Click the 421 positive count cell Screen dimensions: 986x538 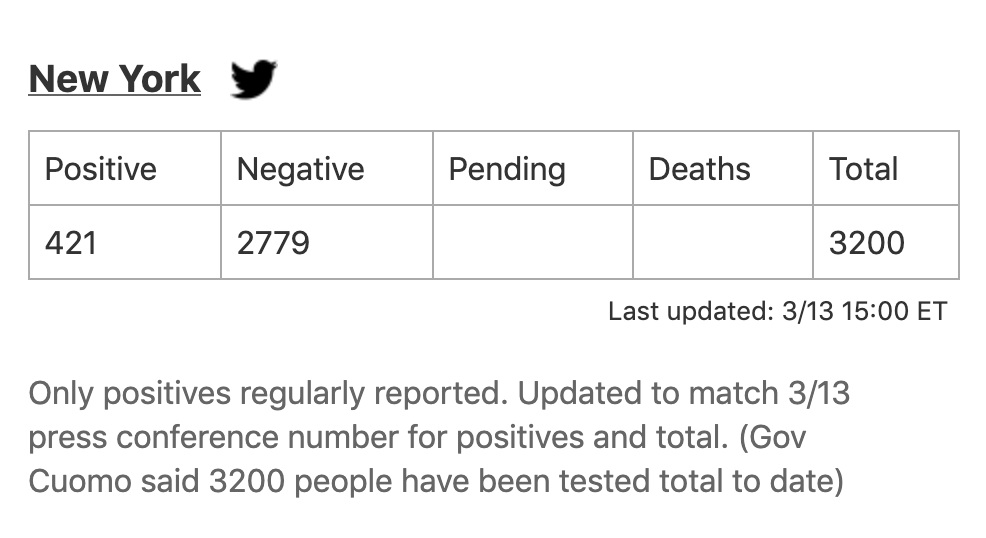tap(125, 242)
